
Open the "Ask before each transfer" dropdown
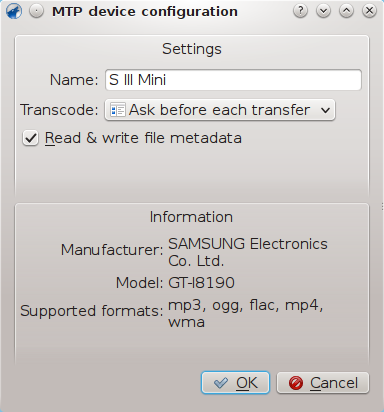[220, 110]
